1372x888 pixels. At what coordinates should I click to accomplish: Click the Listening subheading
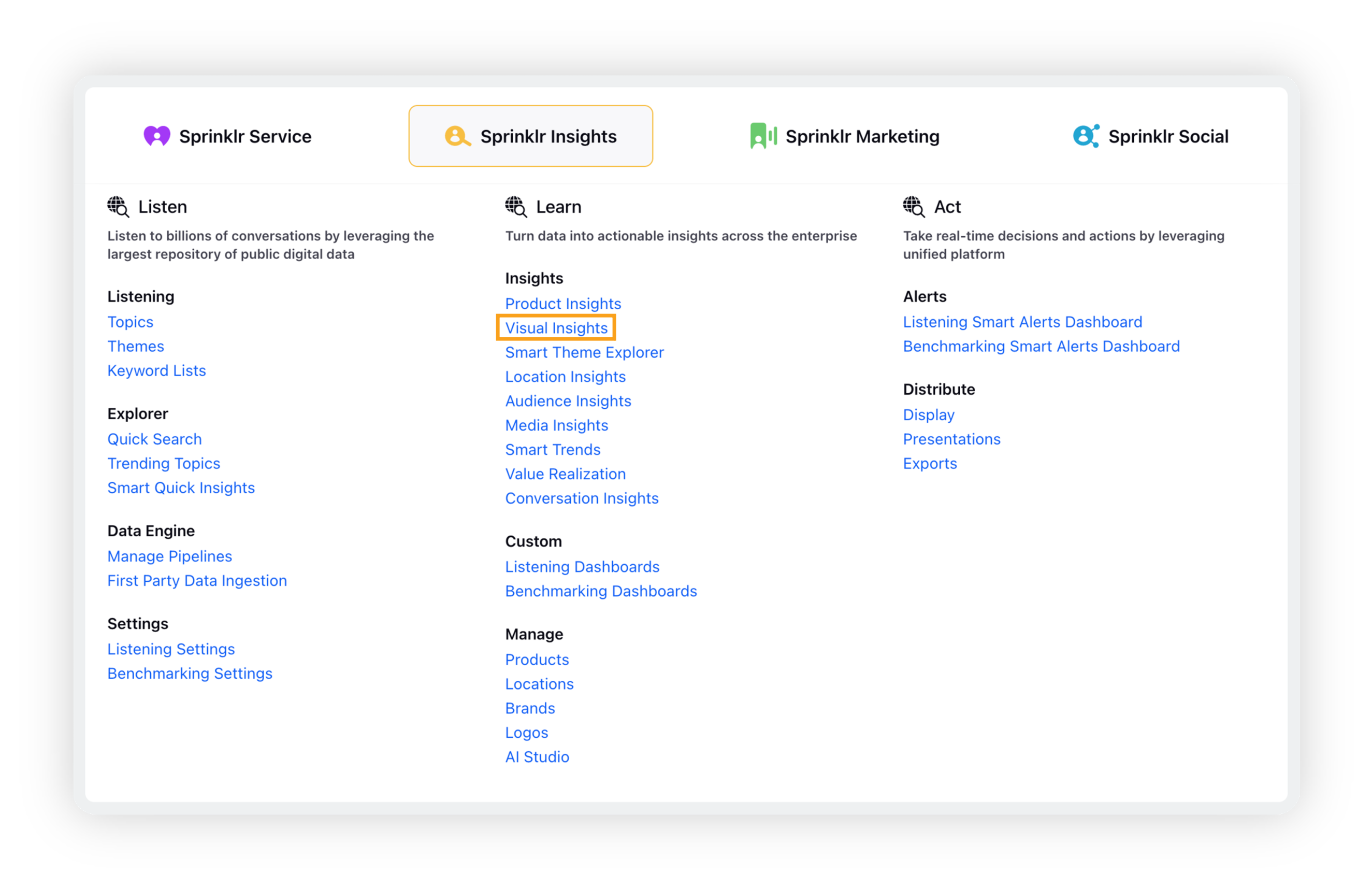click(x=141, y=296)
